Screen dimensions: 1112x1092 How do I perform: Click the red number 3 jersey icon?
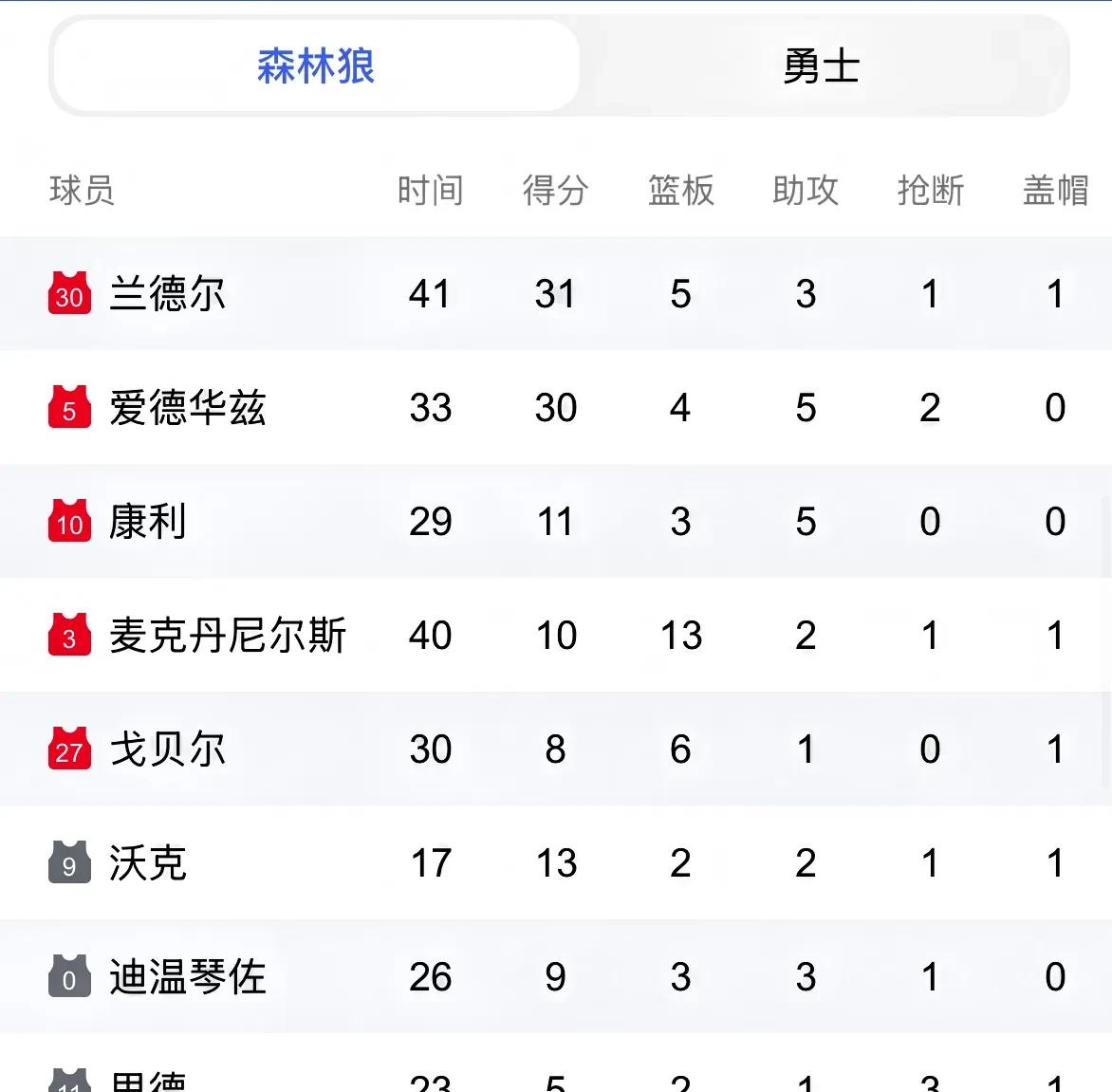pos(69,635)
